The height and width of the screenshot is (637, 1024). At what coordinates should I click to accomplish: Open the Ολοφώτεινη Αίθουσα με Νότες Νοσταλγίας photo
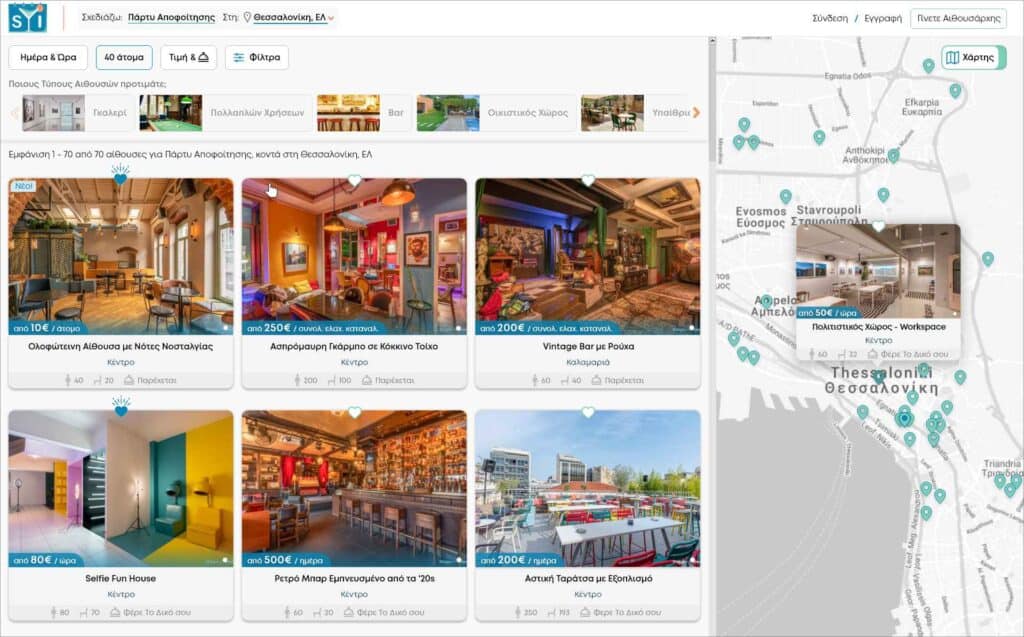click(x=121, y=257)
